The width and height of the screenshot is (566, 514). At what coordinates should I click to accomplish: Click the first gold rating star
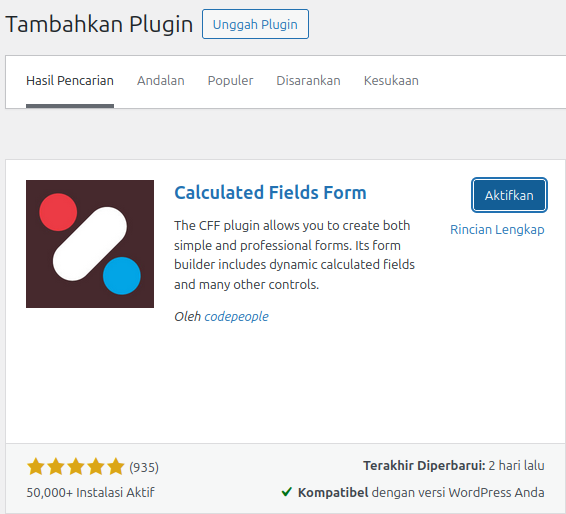pos(36,466)
